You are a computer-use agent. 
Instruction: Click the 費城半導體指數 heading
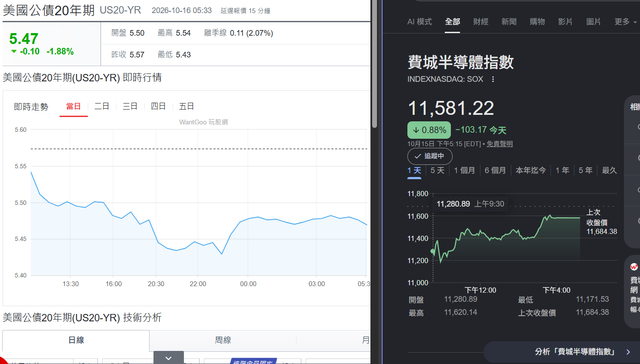[x=460, y=62]
